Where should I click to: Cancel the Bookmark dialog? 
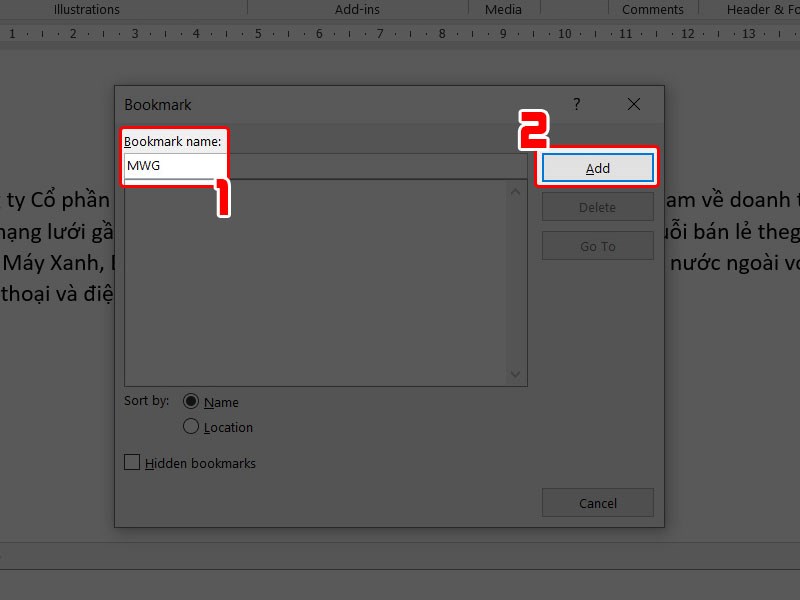click(x=597, y=503)
